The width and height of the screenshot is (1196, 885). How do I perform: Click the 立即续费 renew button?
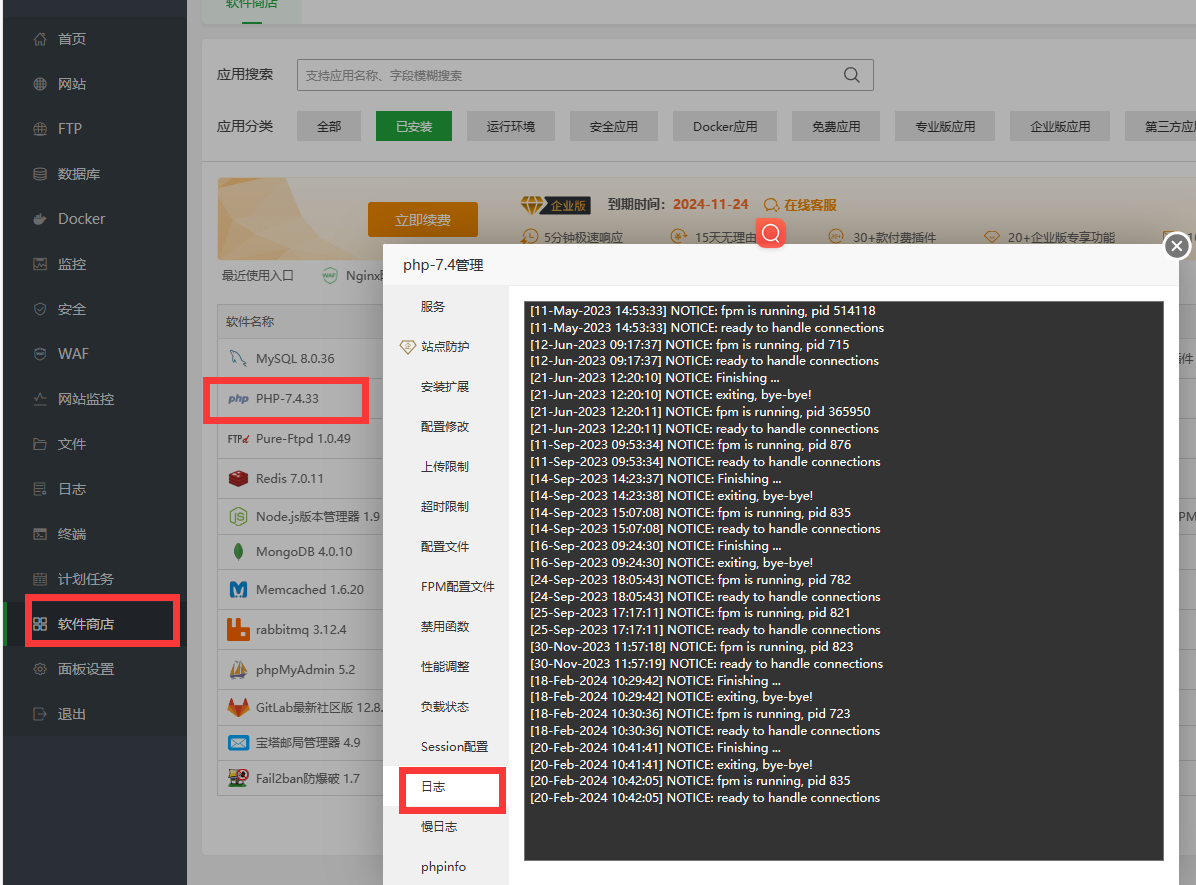(x=423, y=220)
